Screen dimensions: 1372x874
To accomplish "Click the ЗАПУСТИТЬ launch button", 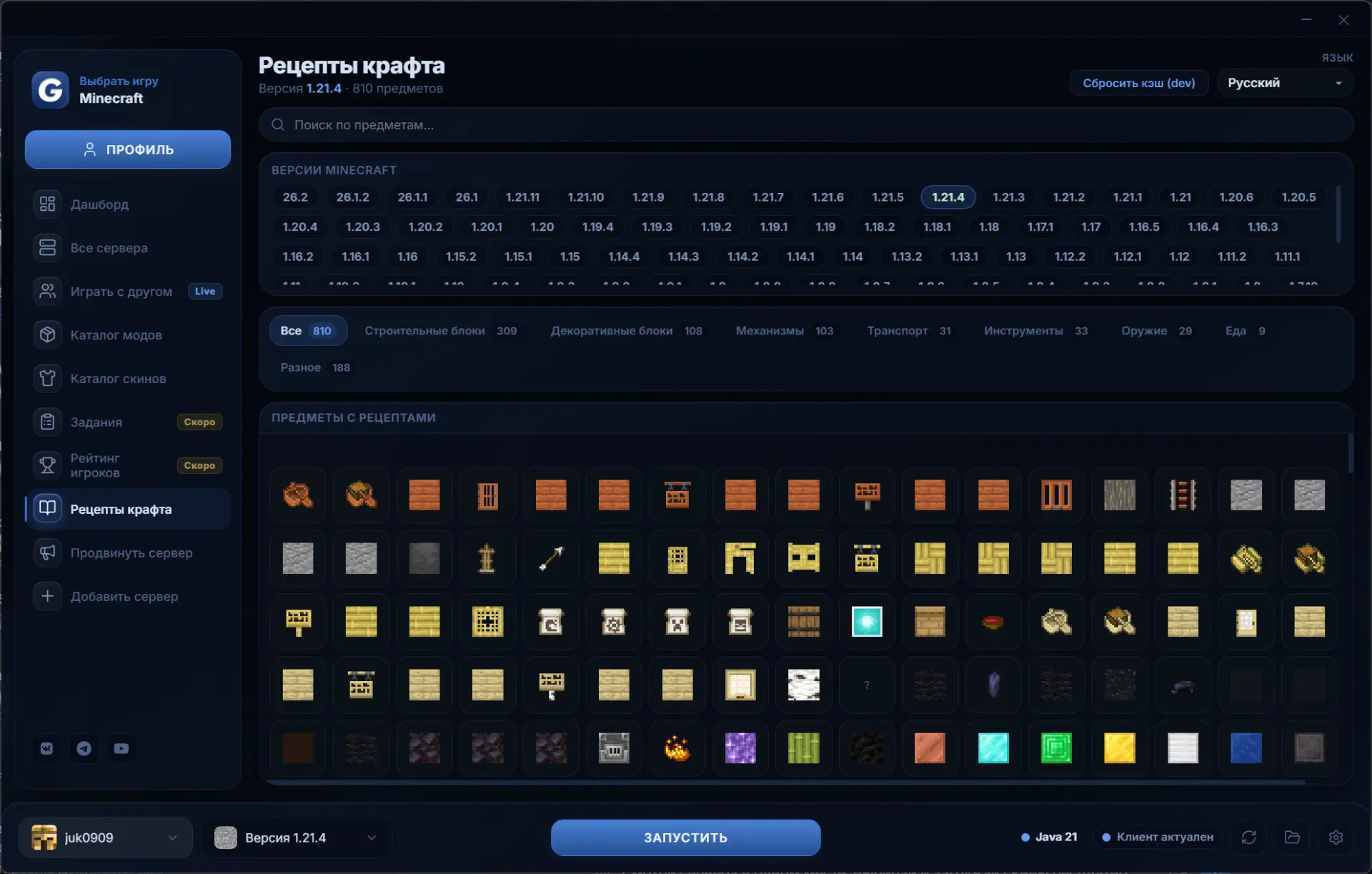I will coord(685,838).
